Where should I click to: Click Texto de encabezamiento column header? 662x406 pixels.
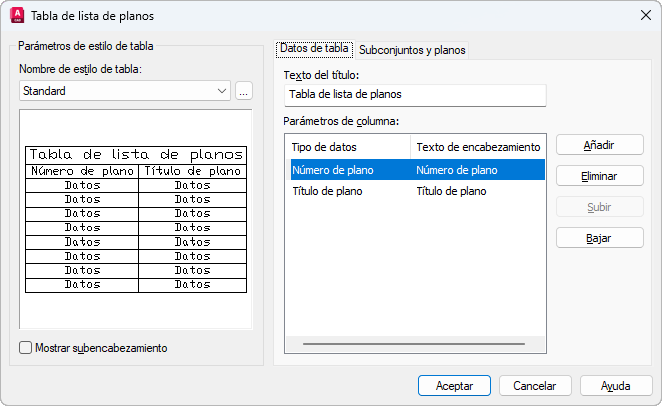click(x=478, y=147)
